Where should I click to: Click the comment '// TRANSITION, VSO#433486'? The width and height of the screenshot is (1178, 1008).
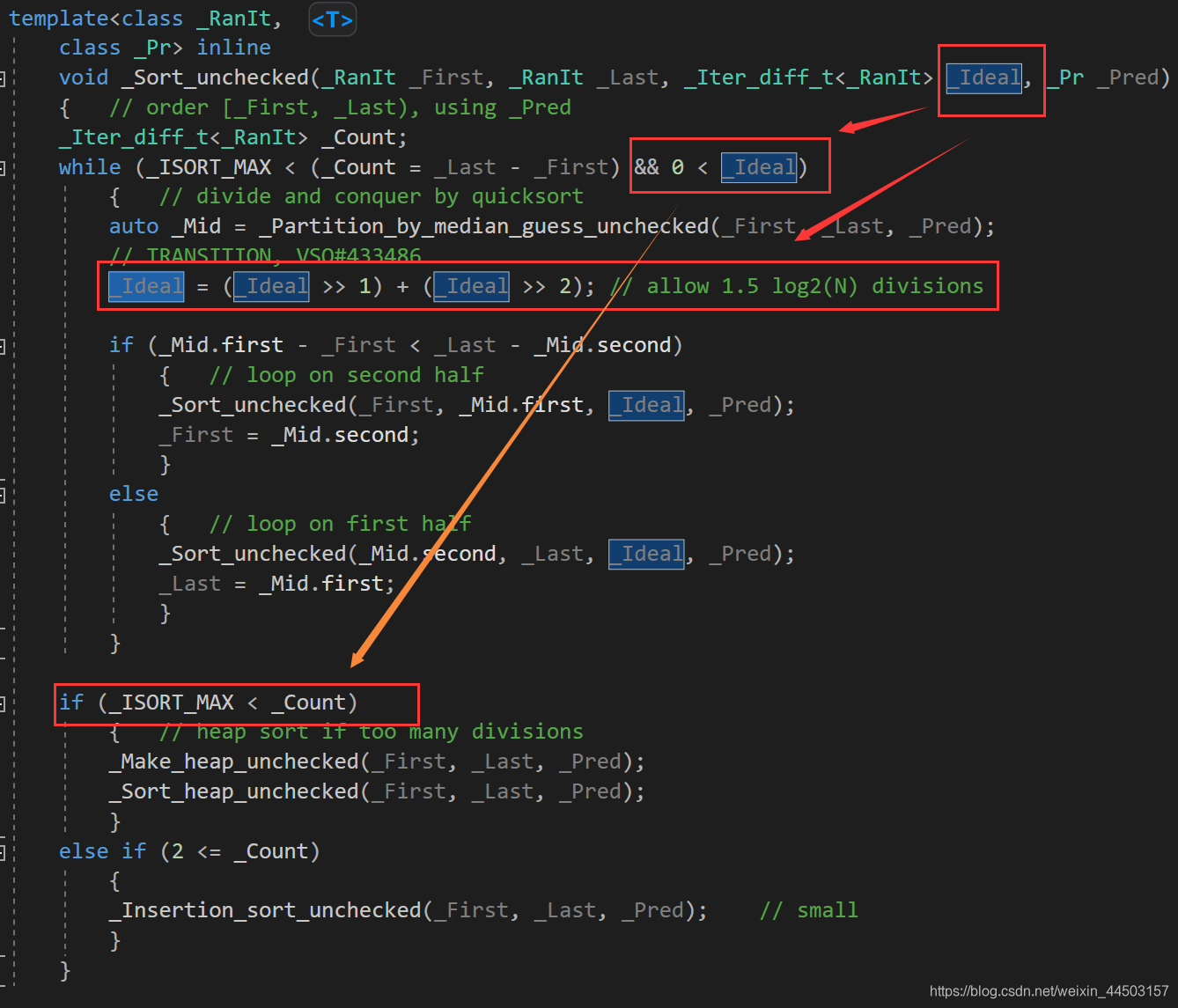[265, 254]
